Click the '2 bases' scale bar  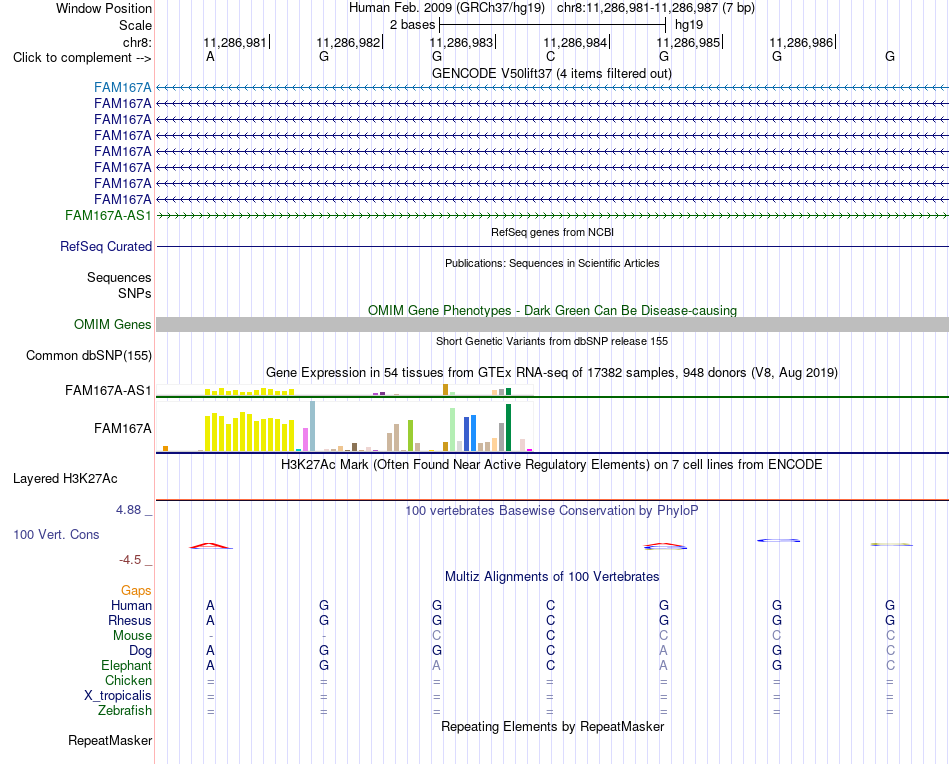pos(553,25)
